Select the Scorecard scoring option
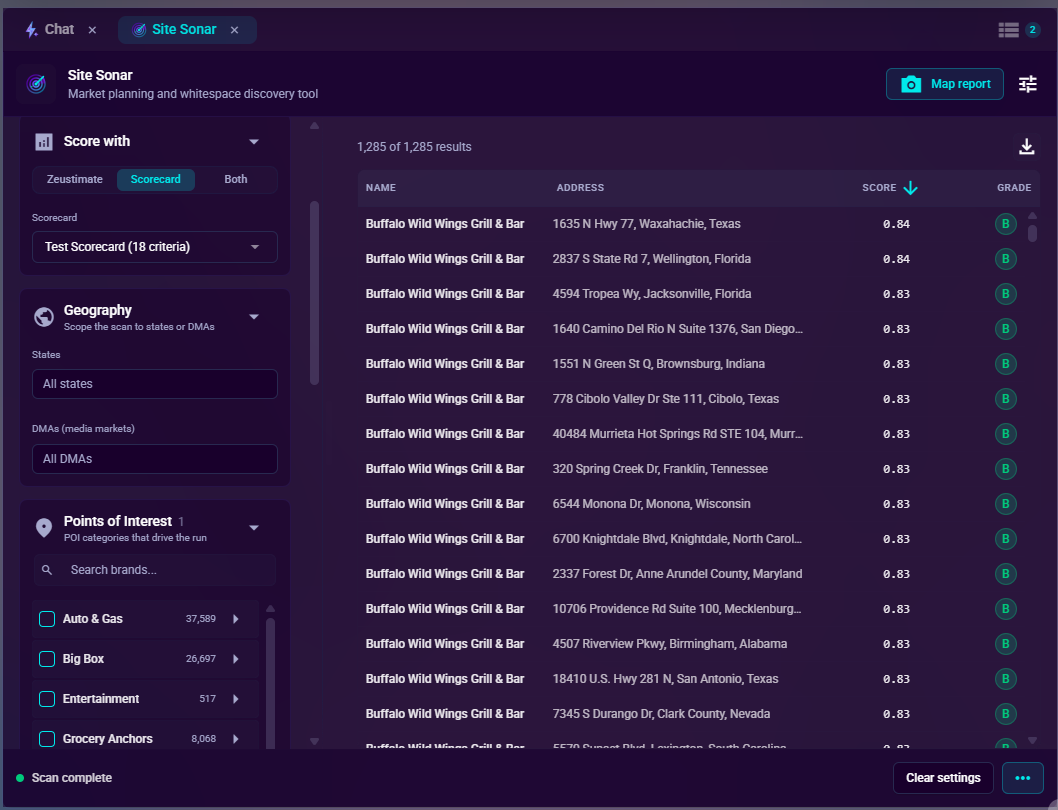Viewport: 1058px width, 810px height. click(156, 180)
